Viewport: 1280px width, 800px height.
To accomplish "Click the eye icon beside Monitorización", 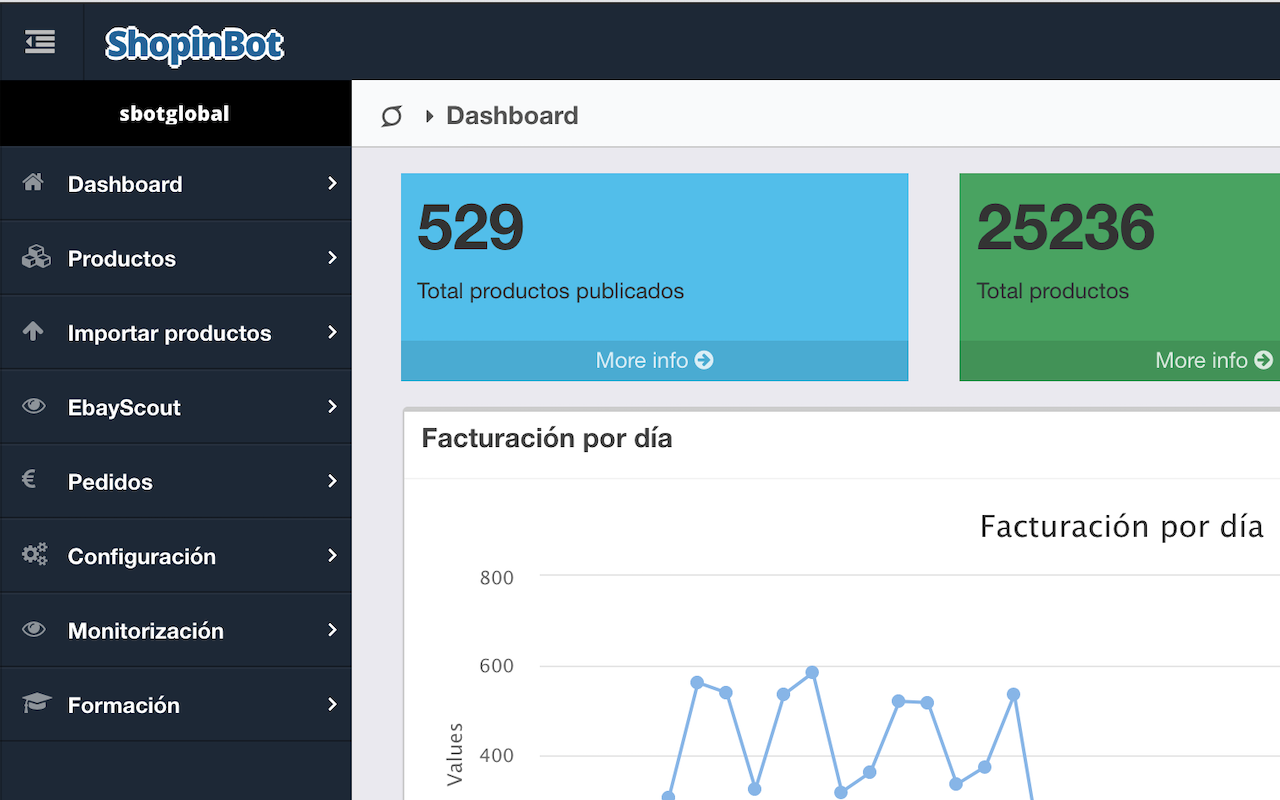I will [x=34, y=630].
